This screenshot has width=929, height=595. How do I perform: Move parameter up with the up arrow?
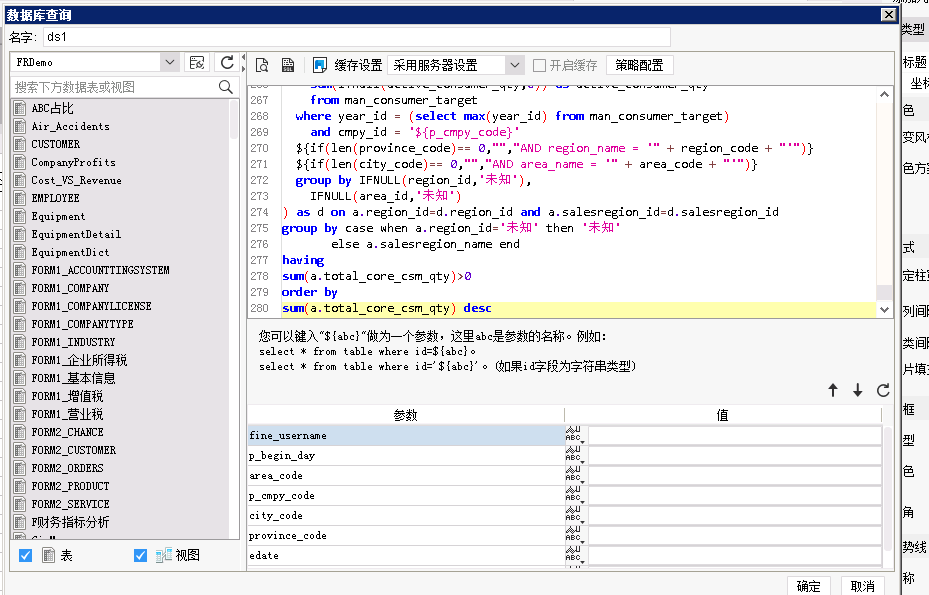point(833,390)
